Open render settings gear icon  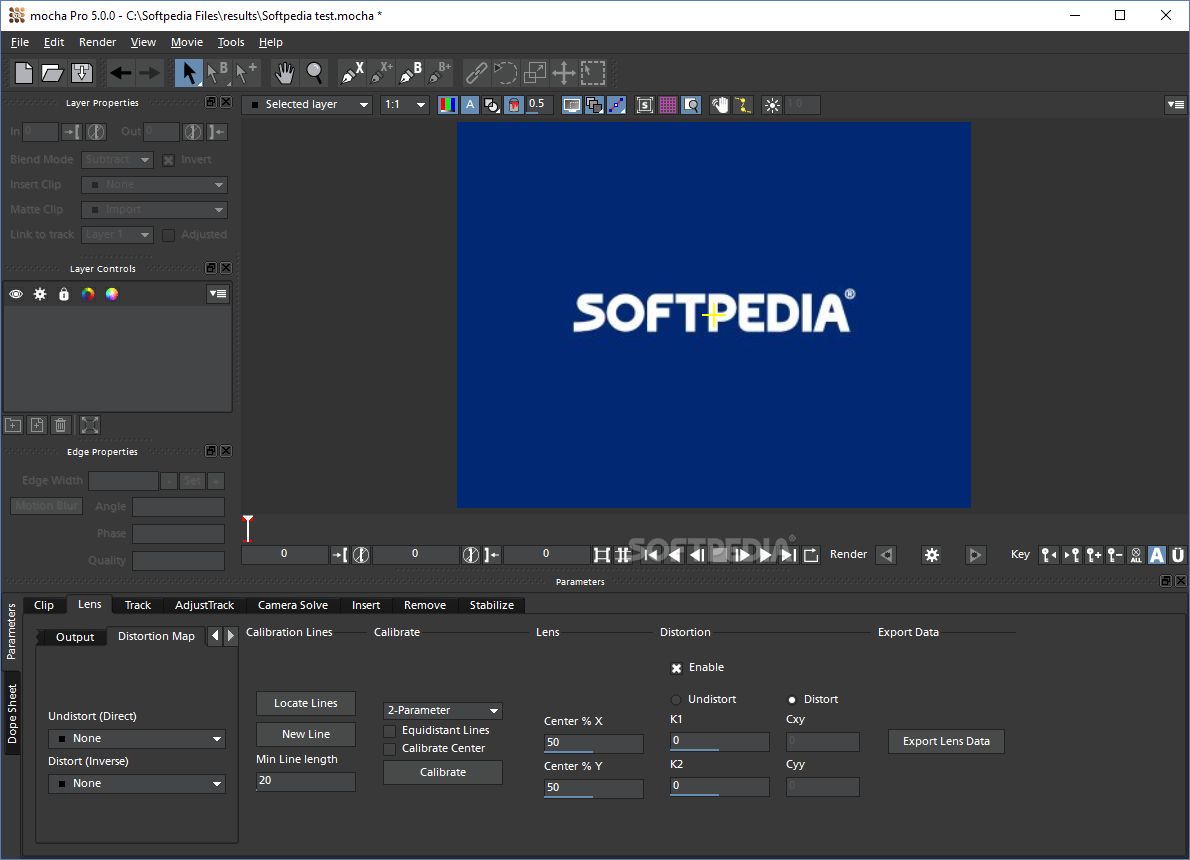932,555
